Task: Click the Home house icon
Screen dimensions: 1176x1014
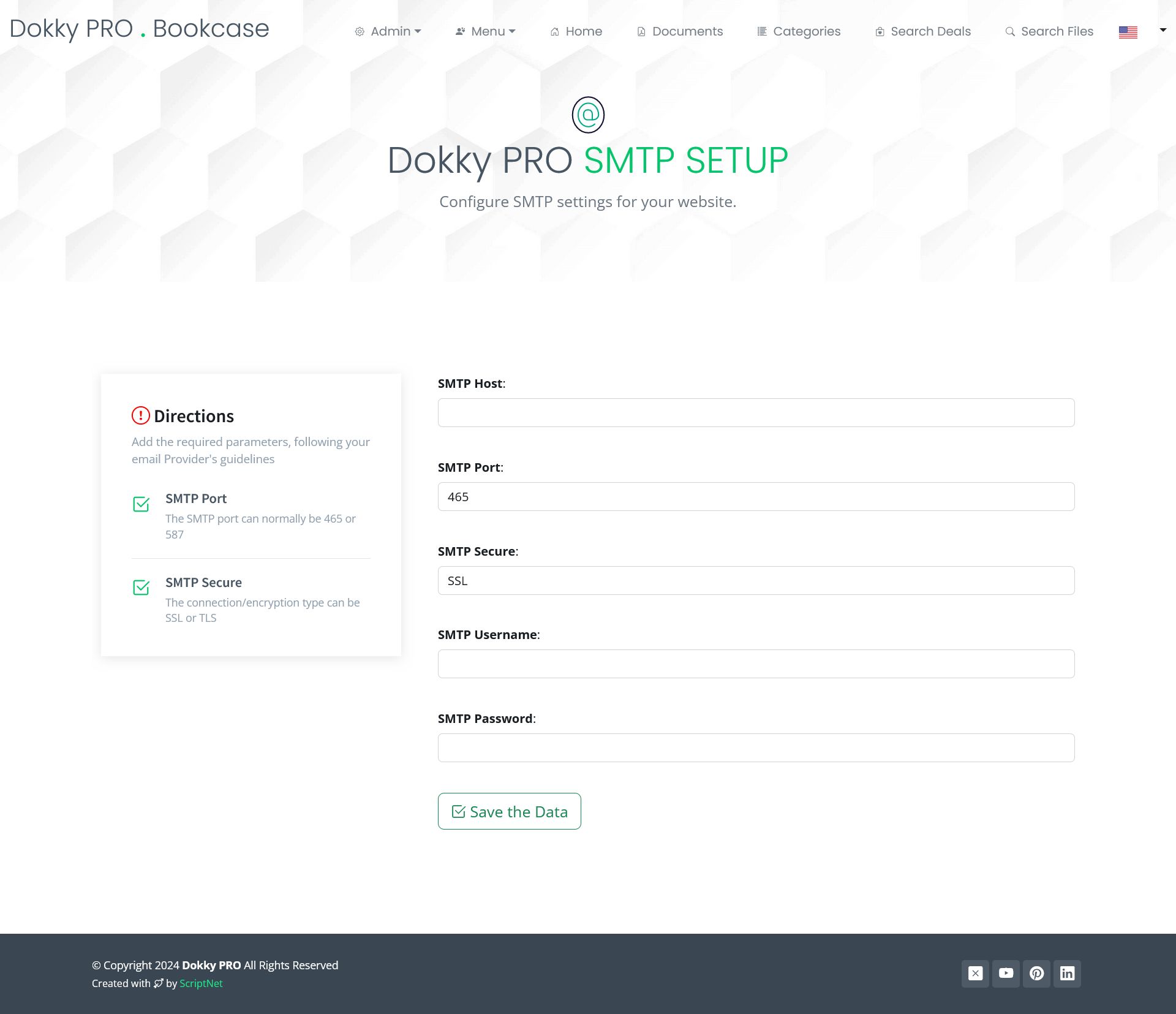Action: pos(554,32)
